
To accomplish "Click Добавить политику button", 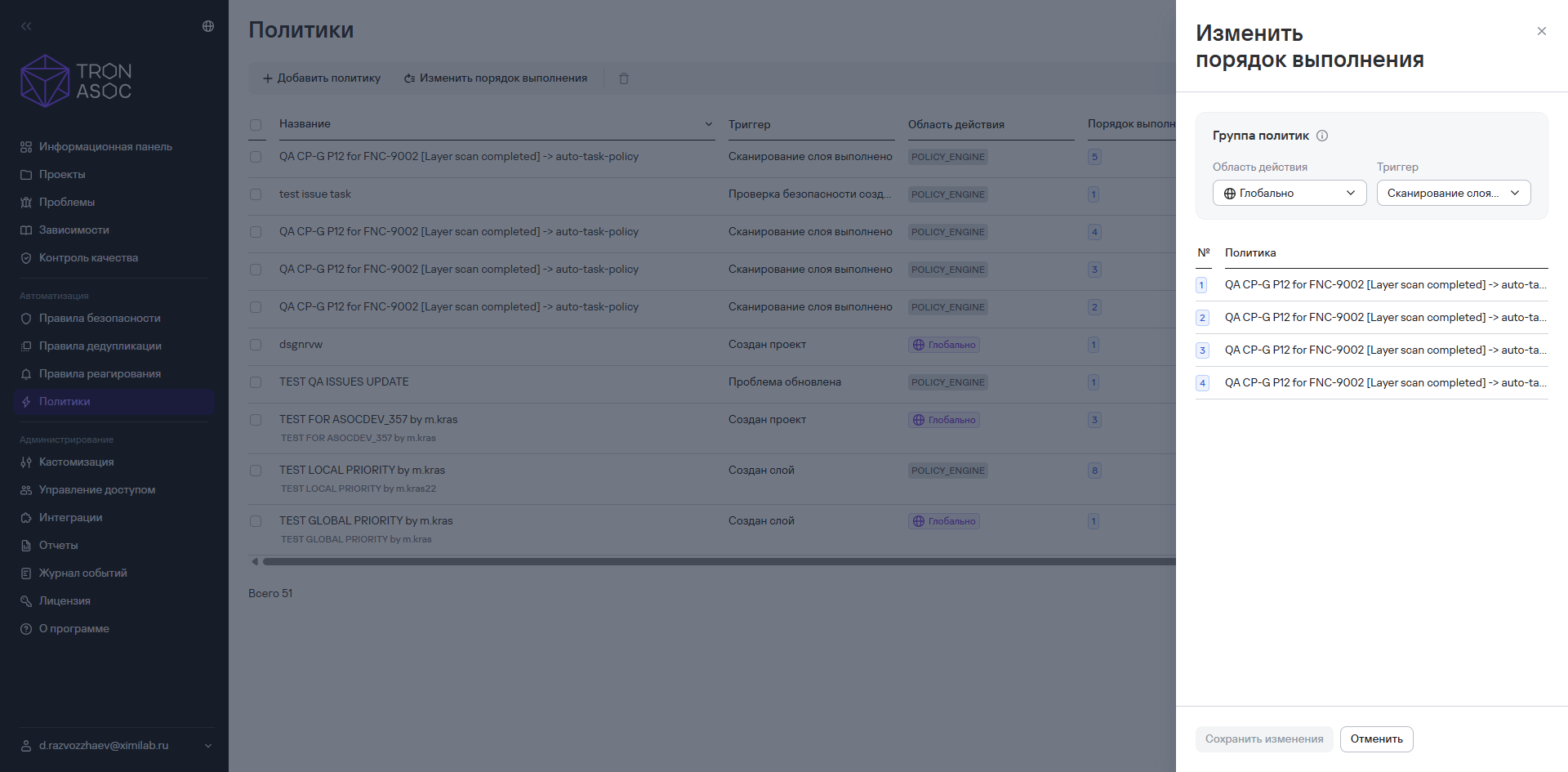I will [322, 78].
